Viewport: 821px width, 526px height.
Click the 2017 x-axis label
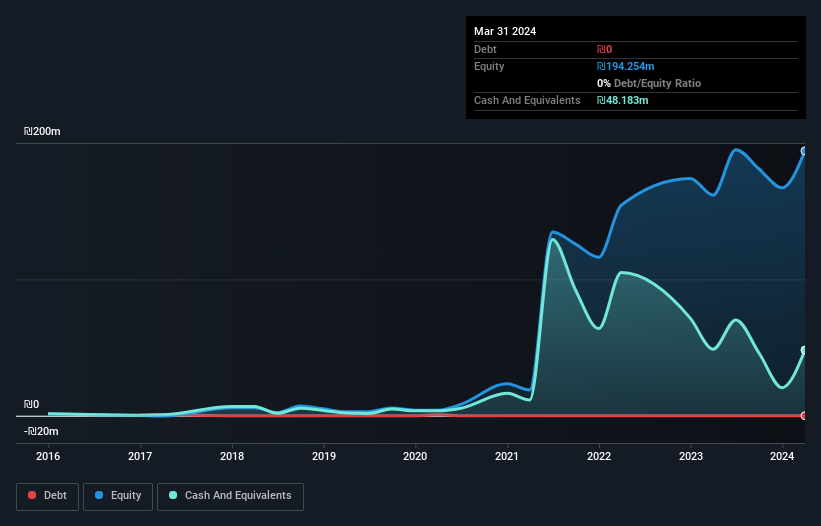point(140,456)
